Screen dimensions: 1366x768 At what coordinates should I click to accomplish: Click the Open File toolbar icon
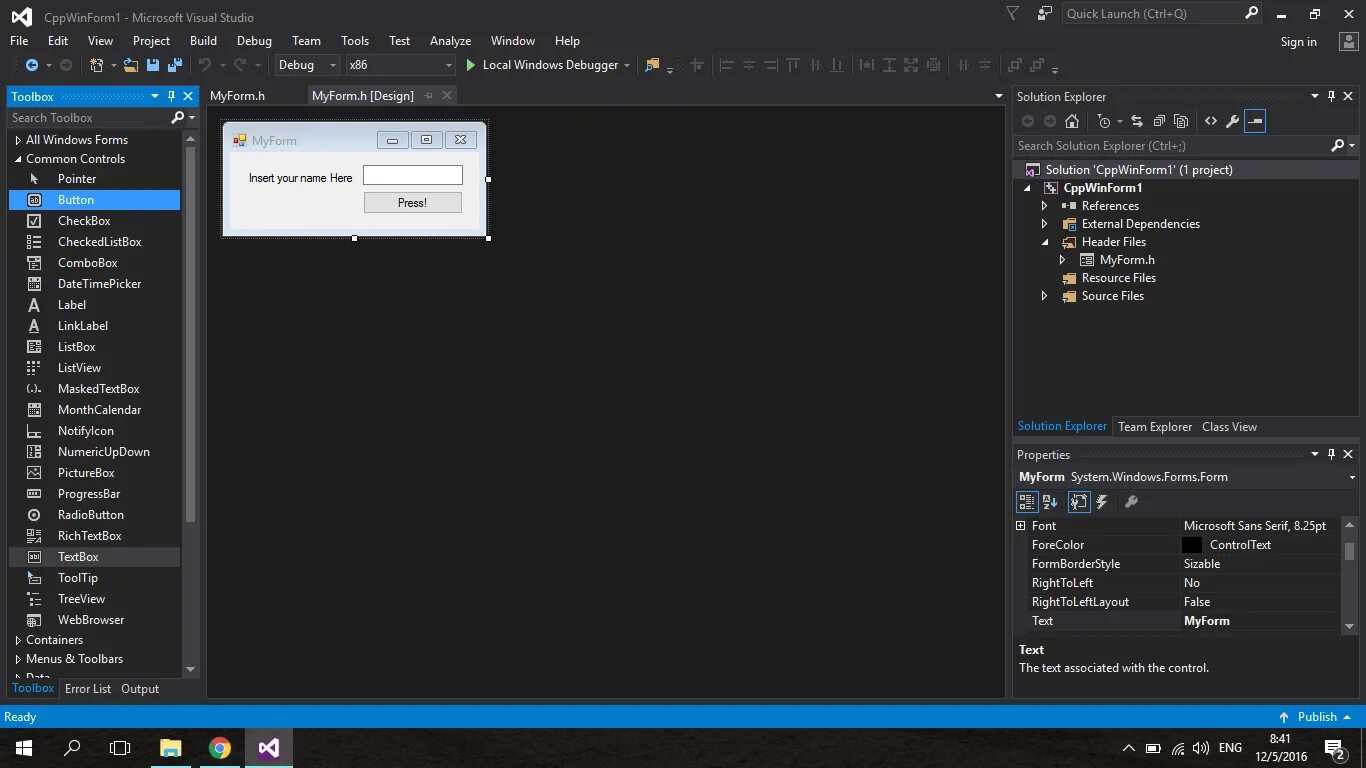tap(131, 65)
